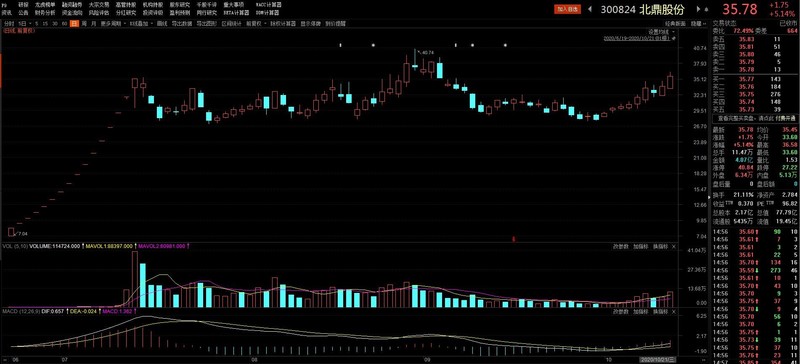Click the red event marker on the price axis
Viewport: 800px width, 364px height.
[x=514, y=238]
